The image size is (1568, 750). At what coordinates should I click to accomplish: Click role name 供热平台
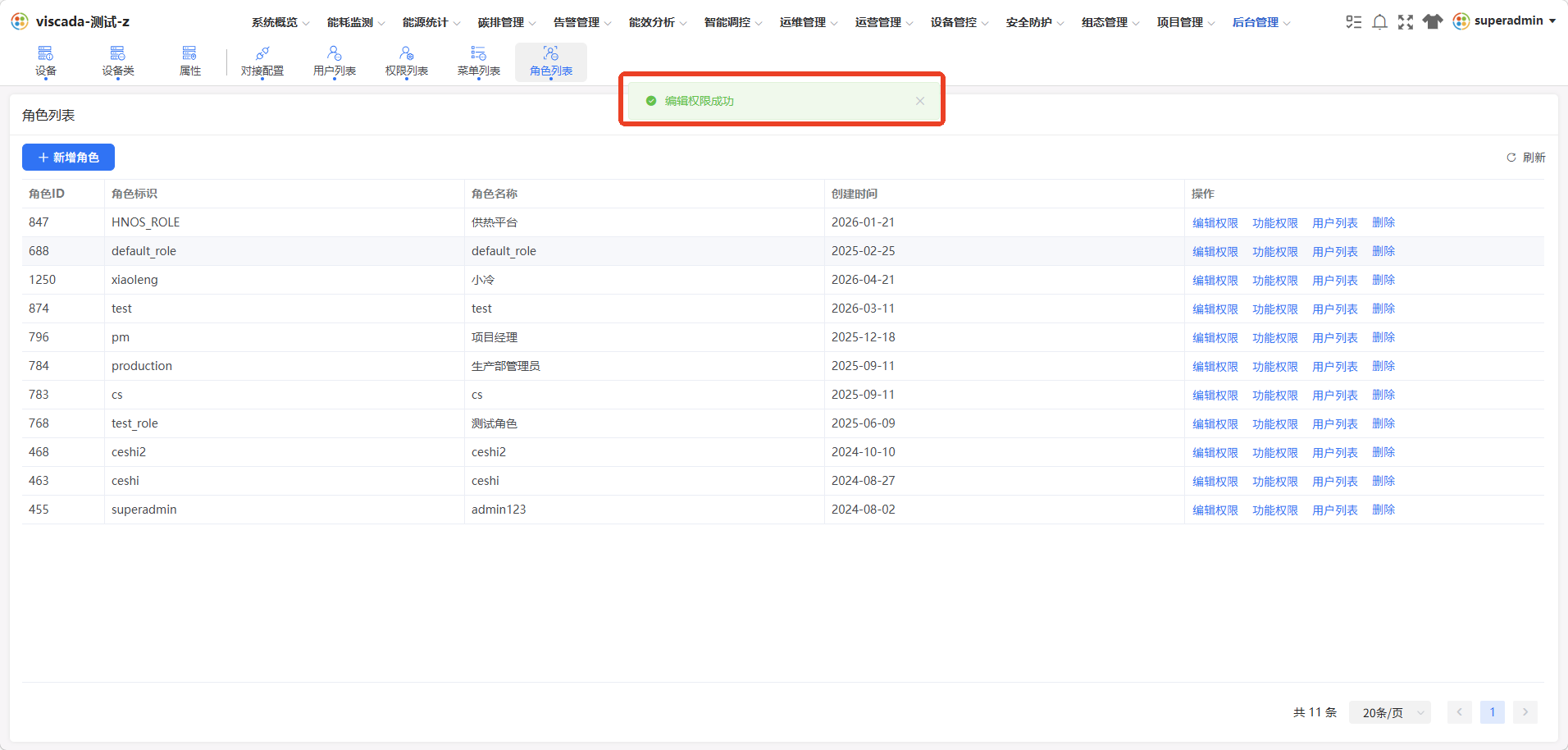tap(495, 222)
